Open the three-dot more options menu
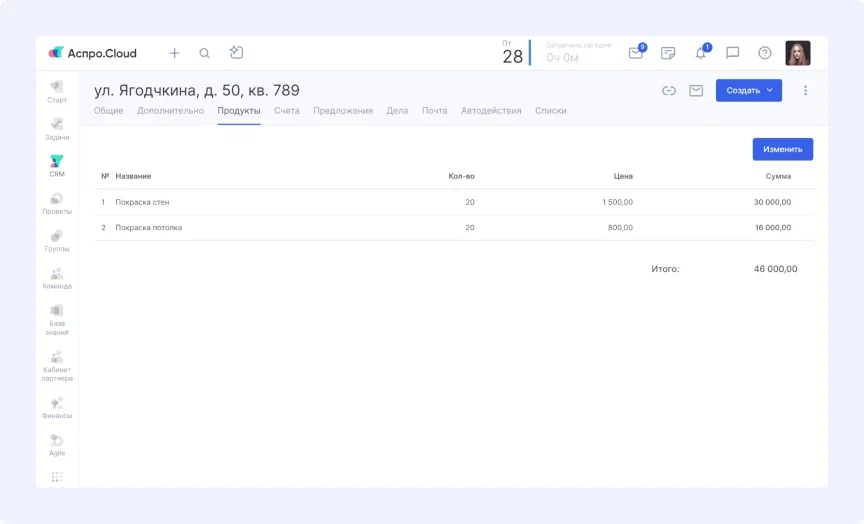 (806, 91)
